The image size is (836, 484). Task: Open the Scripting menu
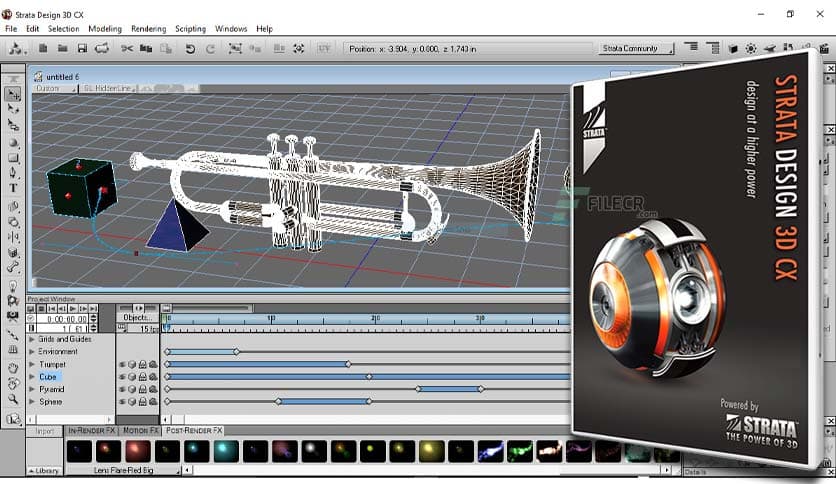pos(190,29)
